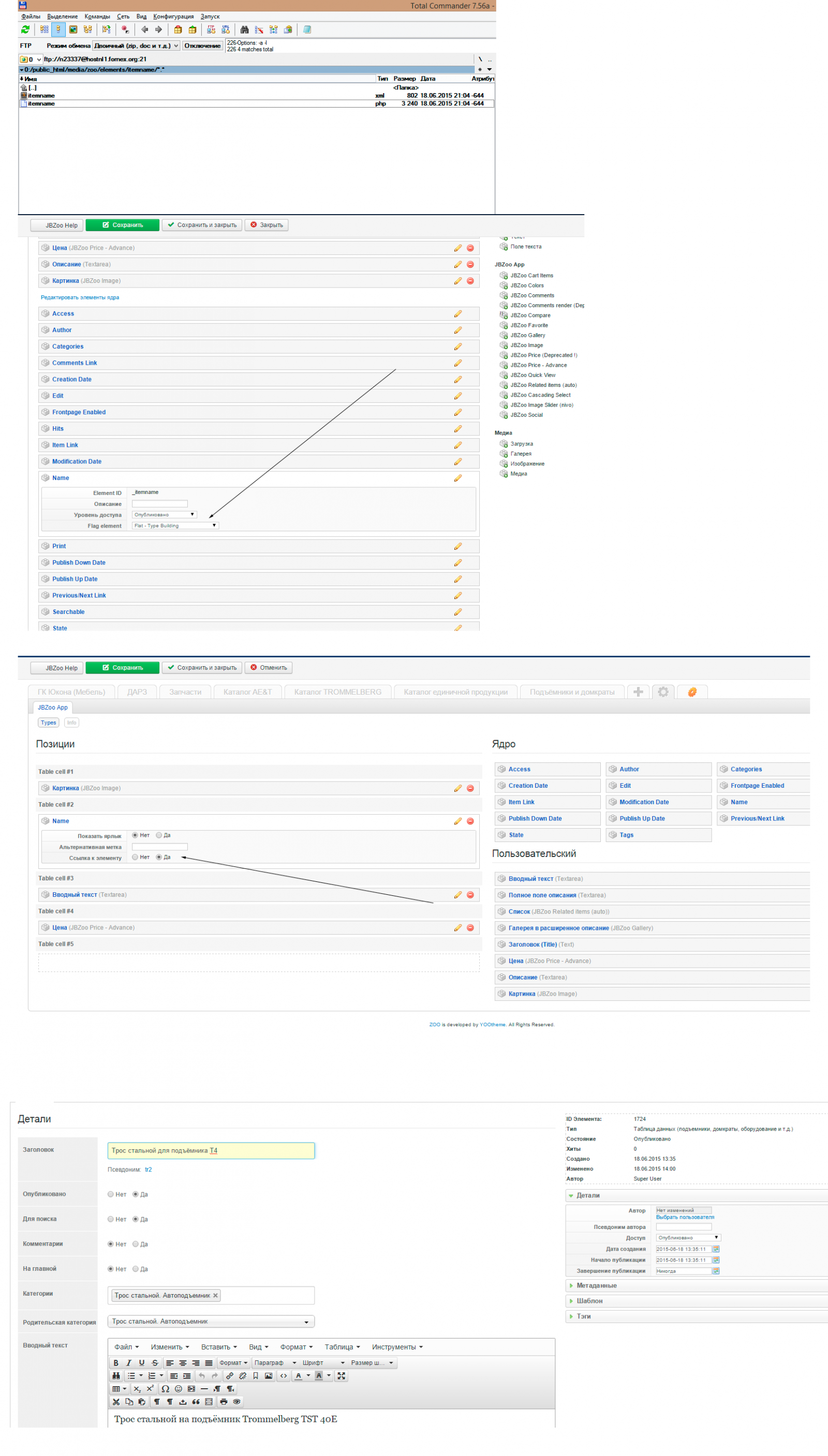Toggle bold formatting in the text editor

(x=116, y=1362)
